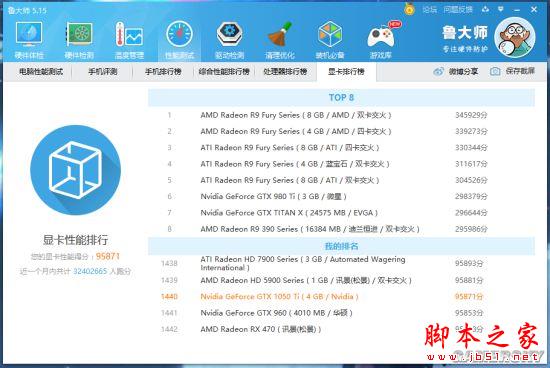Click the large blue cube graphic

click(x=75, y=170)
